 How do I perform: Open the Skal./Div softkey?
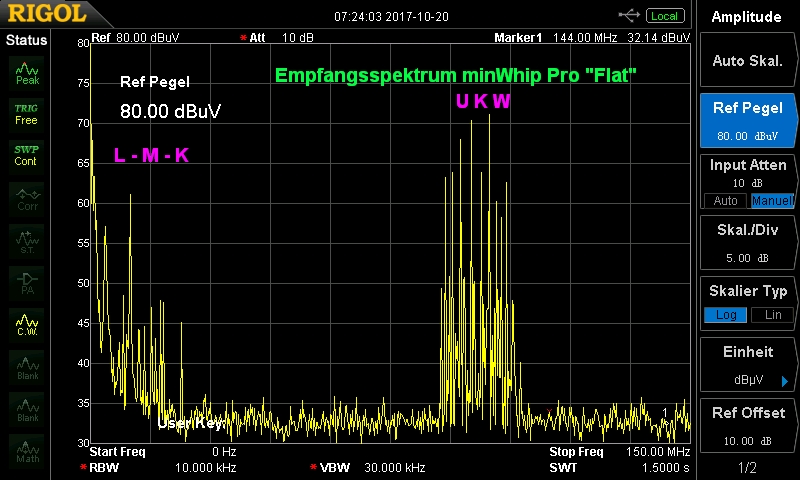(747, 243)
